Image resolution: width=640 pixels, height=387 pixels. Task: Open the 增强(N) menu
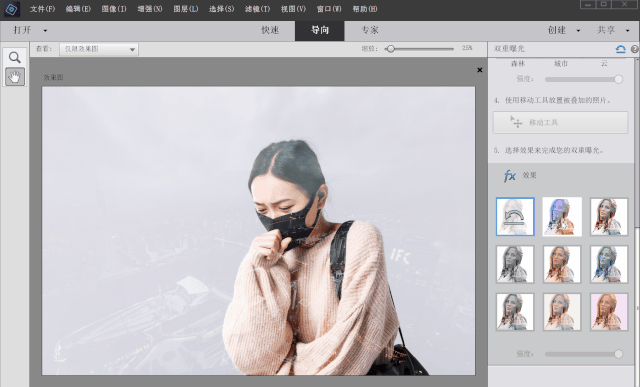(x=150, y=9)
